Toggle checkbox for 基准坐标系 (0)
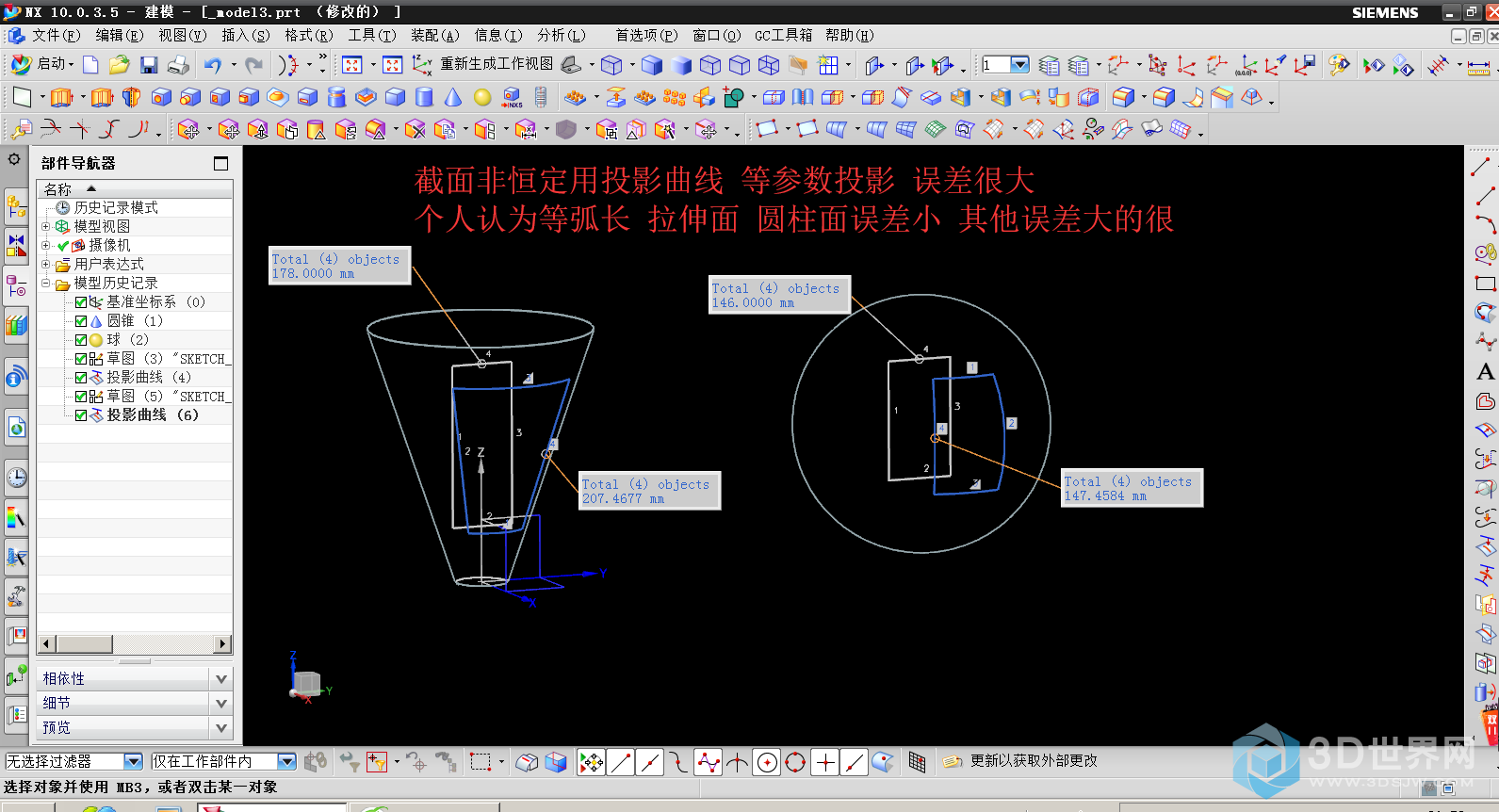This screenshot has width=1499, height=812. 81,302
